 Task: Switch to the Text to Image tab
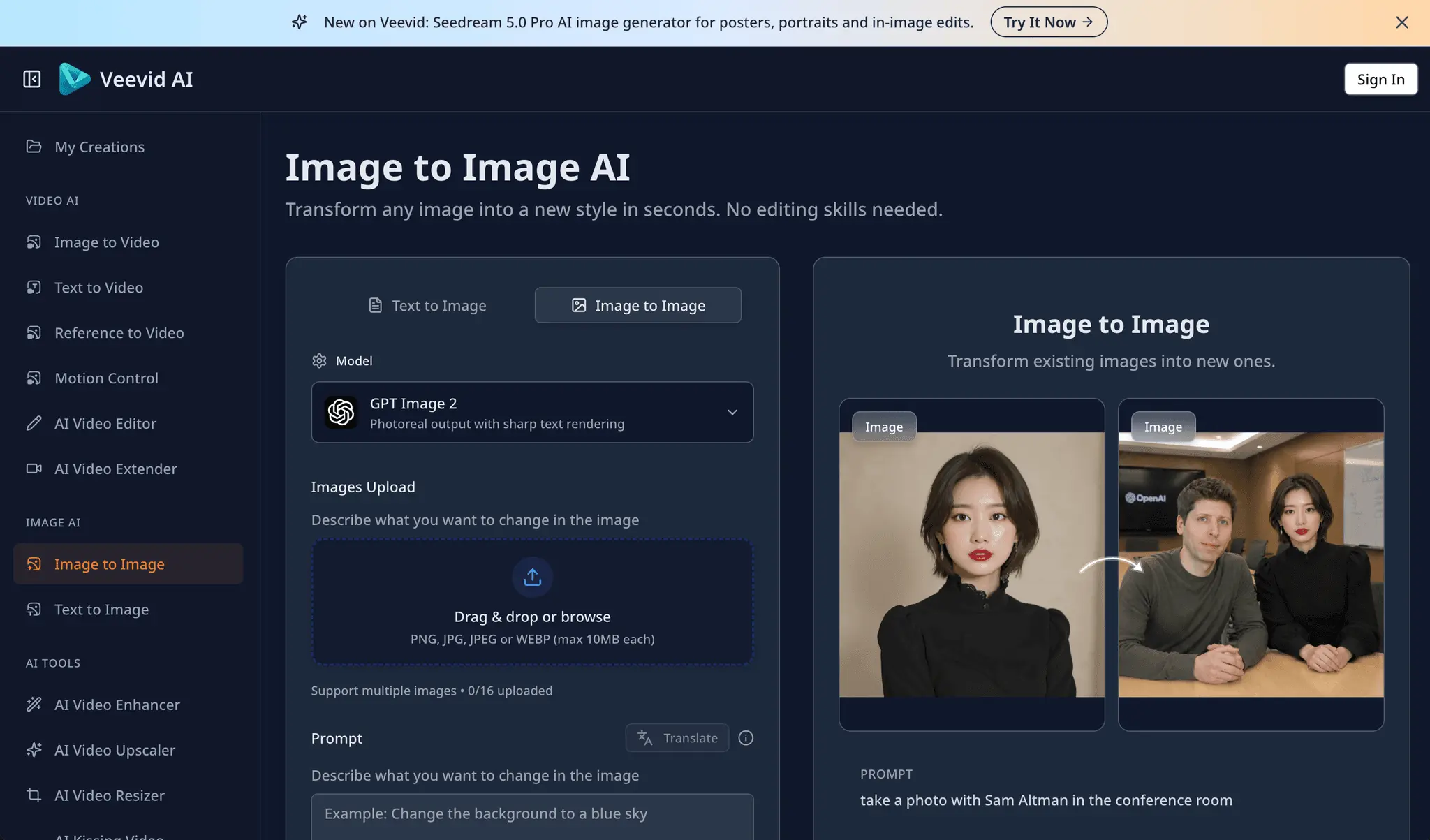click(427, 305)
